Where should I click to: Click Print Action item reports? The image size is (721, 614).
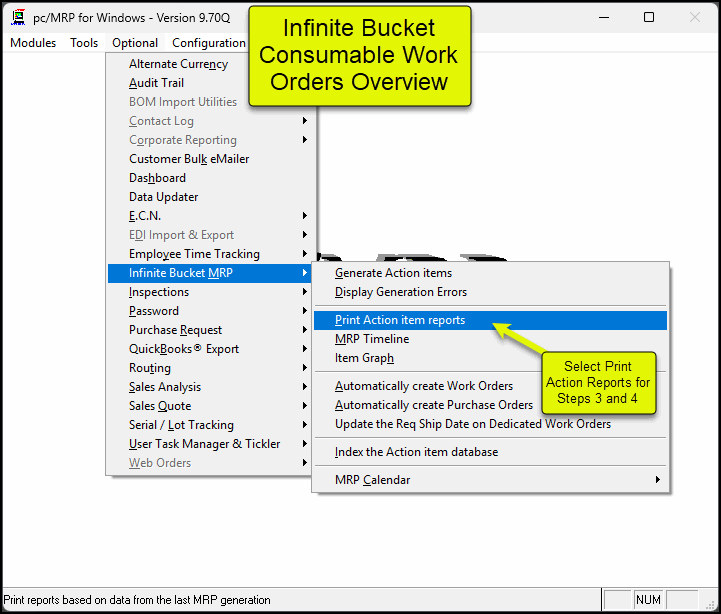tap(490, 320)
